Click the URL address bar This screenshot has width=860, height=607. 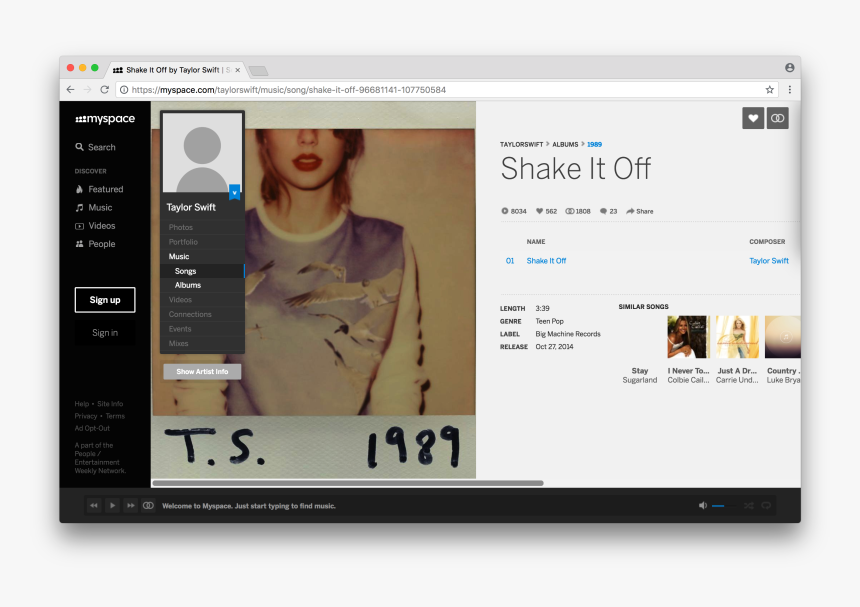click(x=446, y=89)
